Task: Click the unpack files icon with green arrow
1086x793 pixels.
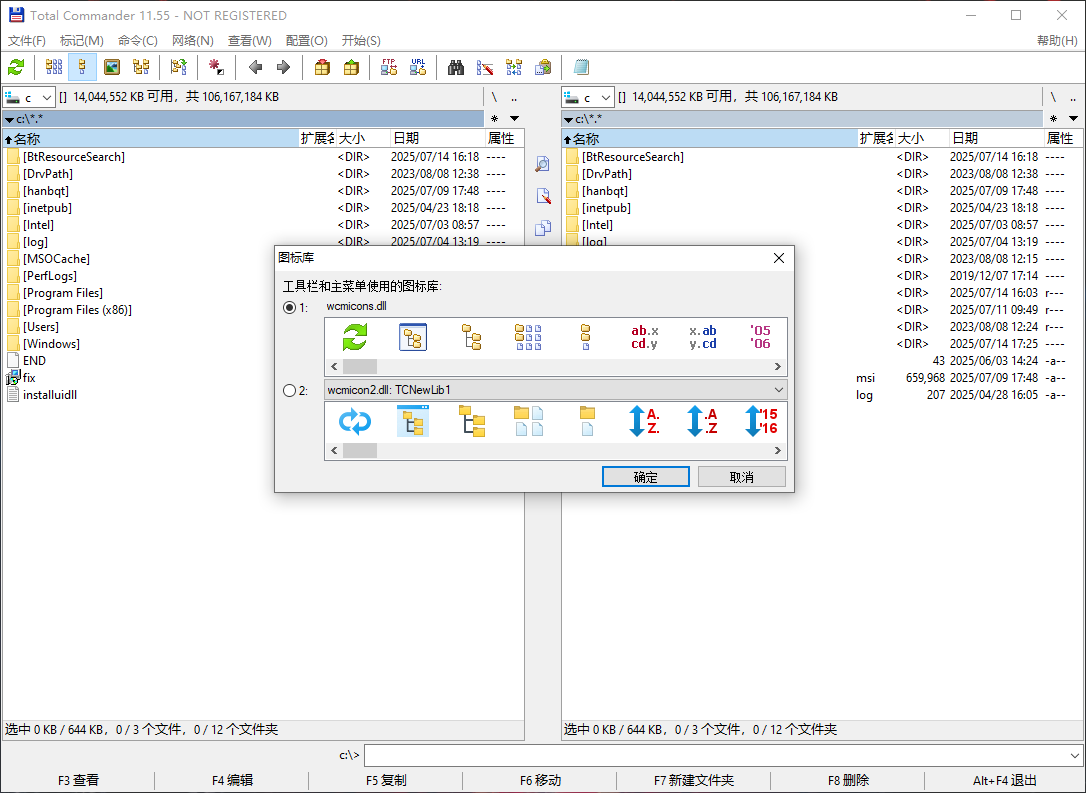Action: (351, 67)
